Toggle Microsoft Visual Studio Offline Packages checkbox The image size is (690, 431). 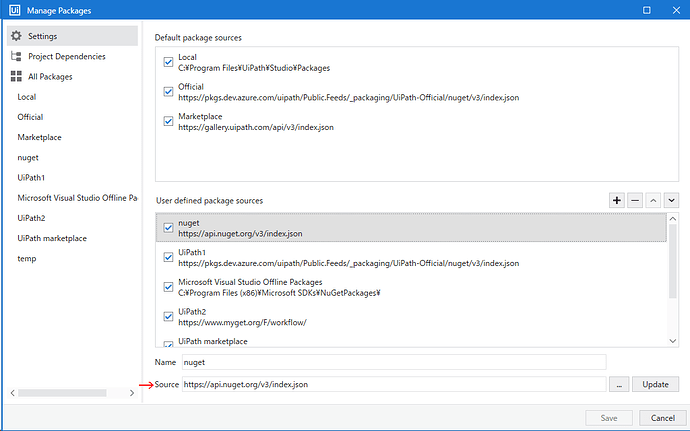tap(168, 287)
